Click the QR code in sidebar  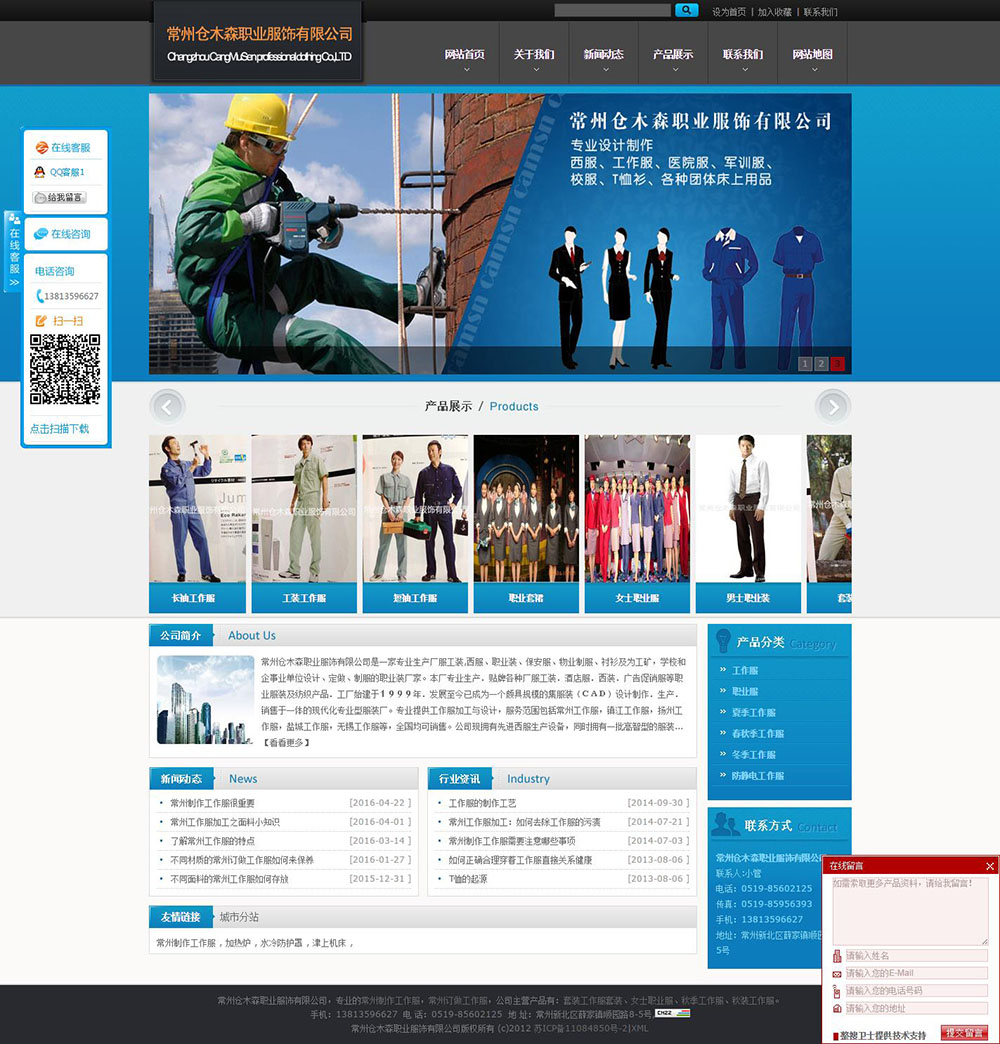65,370
